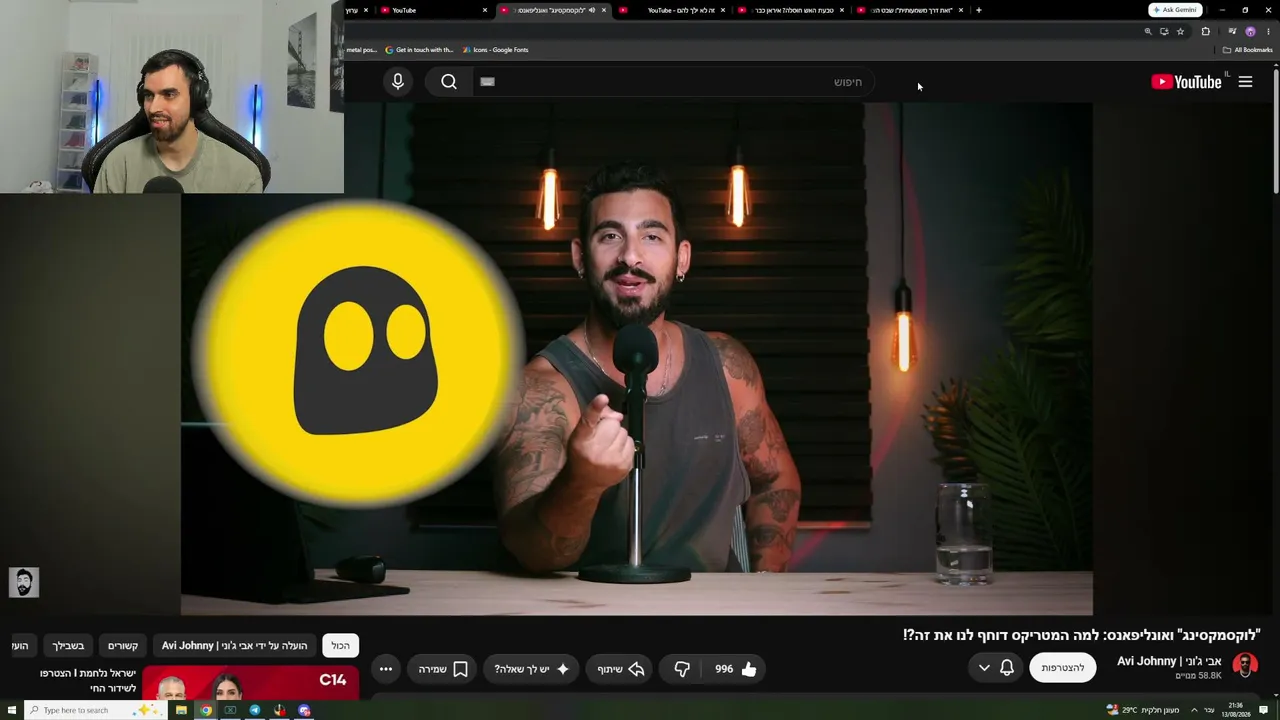Open the zoom magnifier in address bar
Image resolution: width=1280 pixels, height=720 pixels.
[x=1148, y=31]
